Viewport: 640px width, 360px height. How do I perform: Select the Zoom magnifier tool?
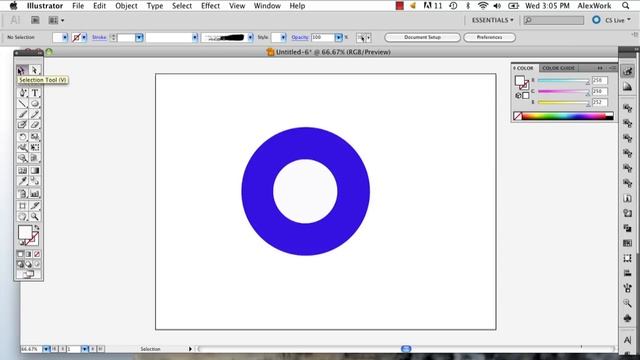[35, 217]
